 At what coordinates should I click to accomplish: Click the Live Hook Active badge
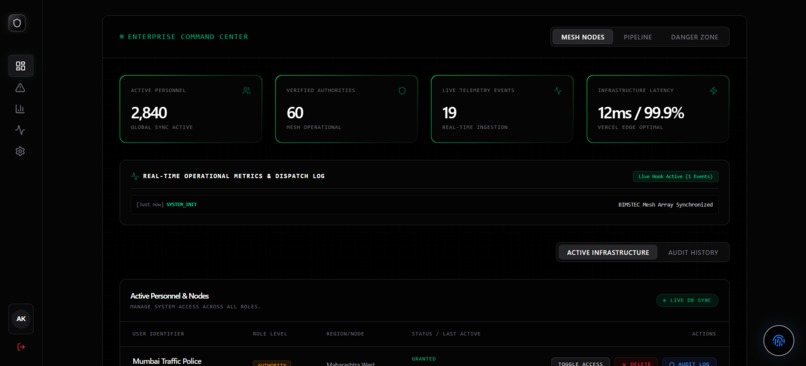click(675, 176)
